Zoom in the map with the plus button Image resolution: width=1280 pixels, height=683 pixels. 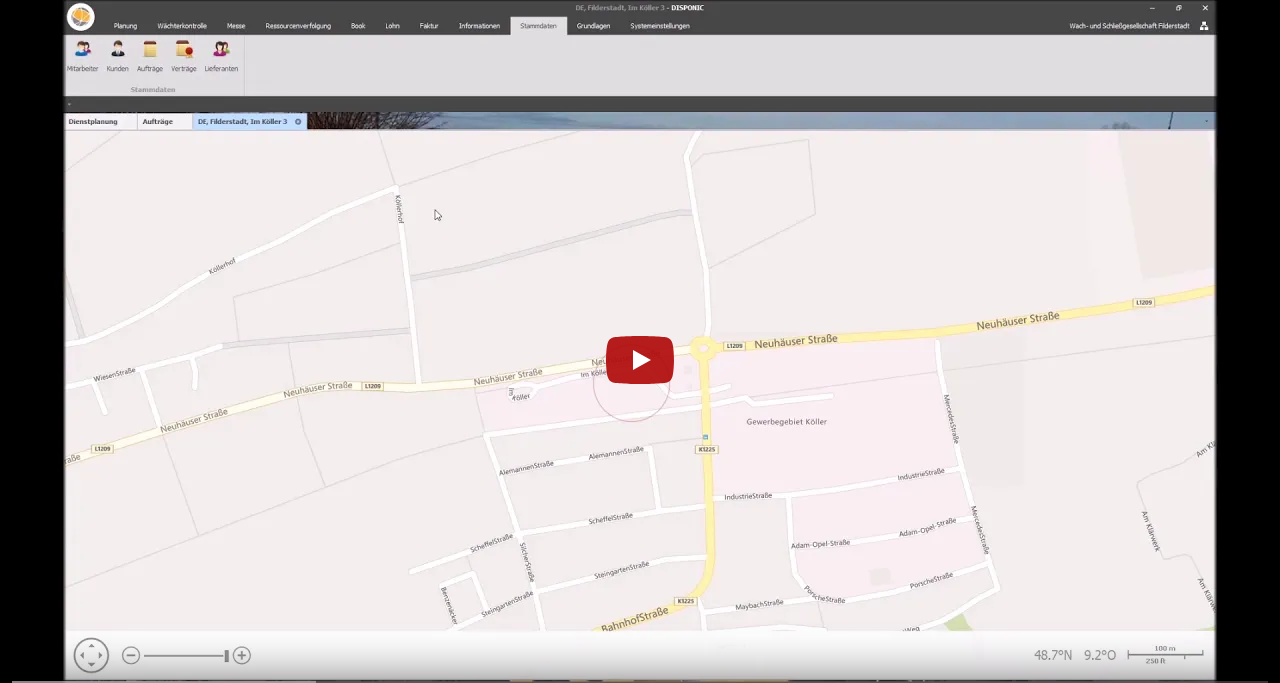[242, 656]
